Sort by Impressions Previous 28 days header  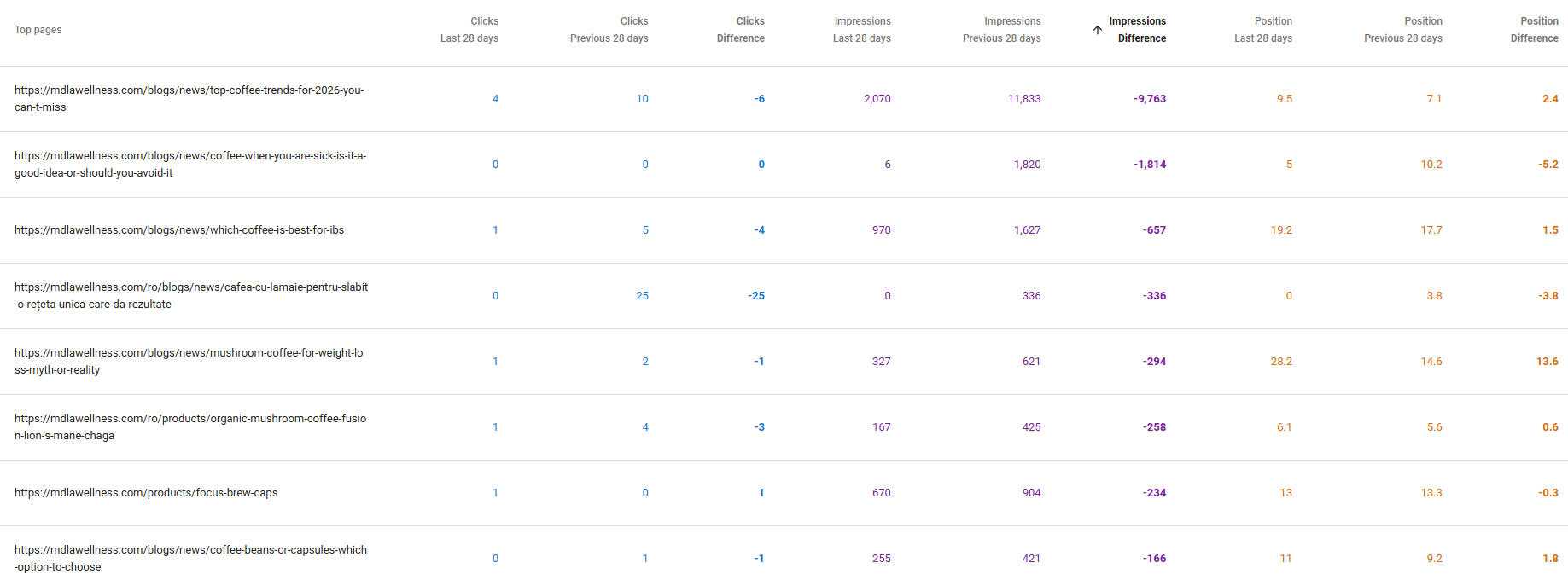pyautogui.click(x=1001, y=30)
